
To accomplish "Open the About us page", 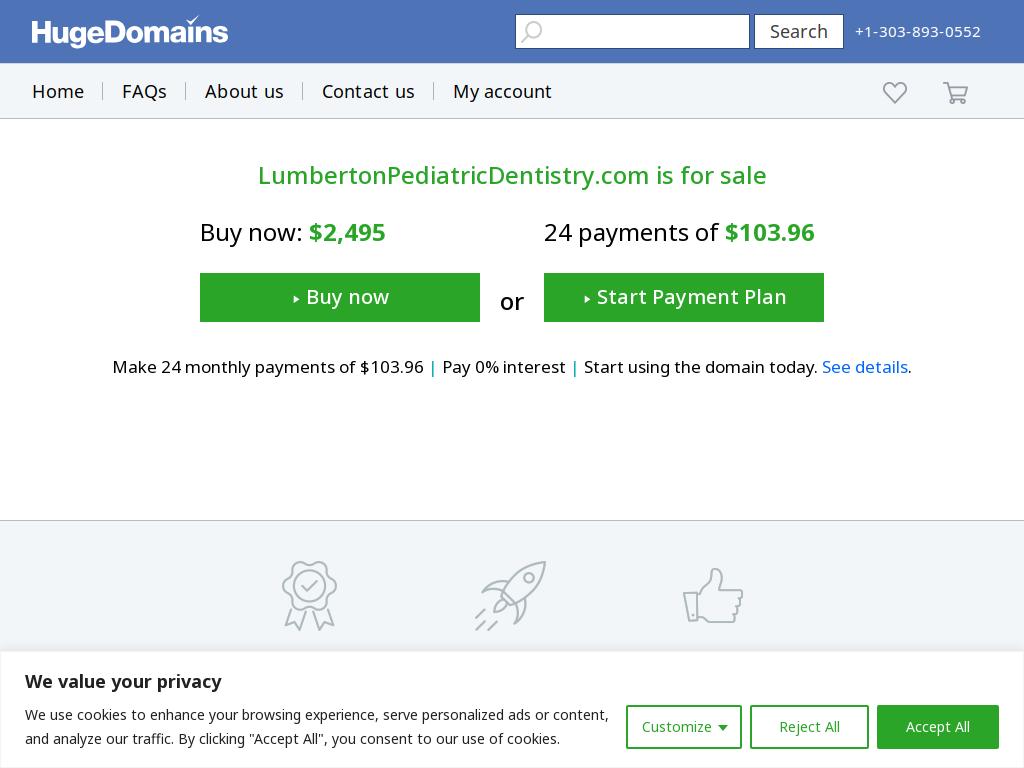I will [244, 91].
